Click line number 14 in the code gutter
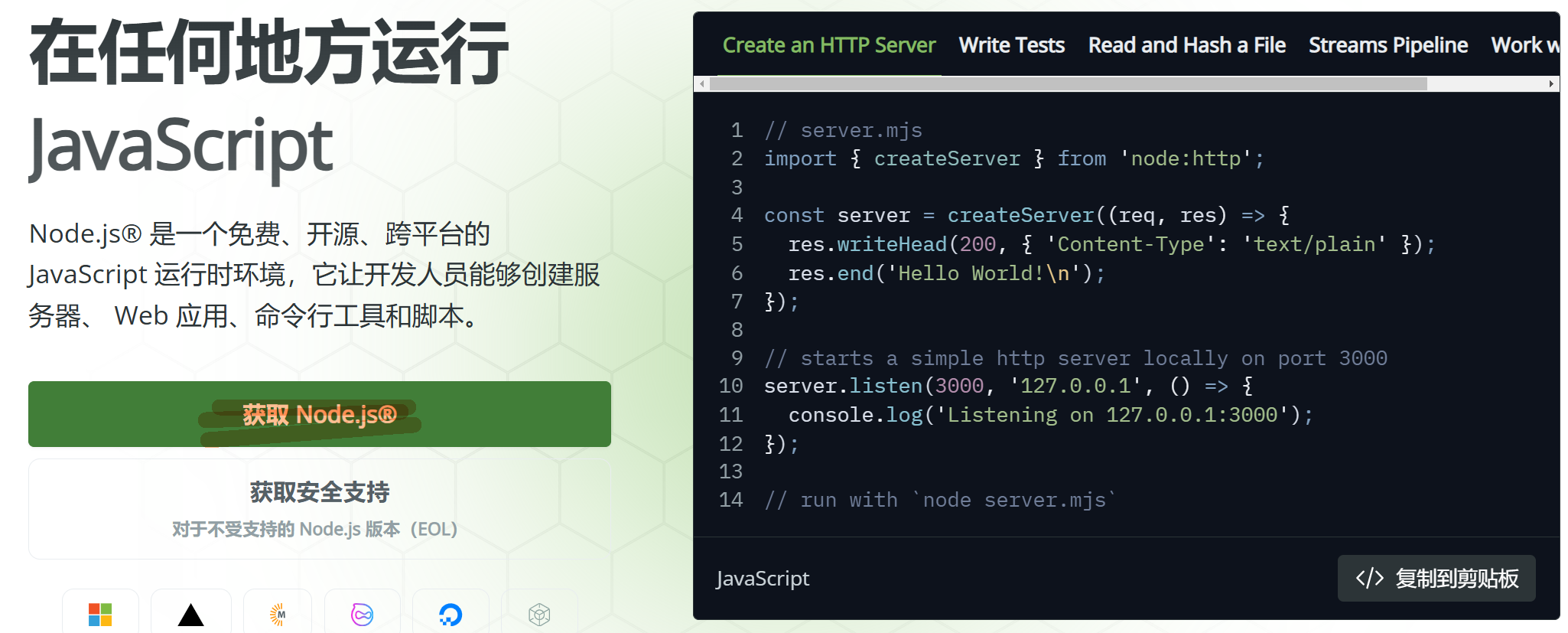 [730, 501]
